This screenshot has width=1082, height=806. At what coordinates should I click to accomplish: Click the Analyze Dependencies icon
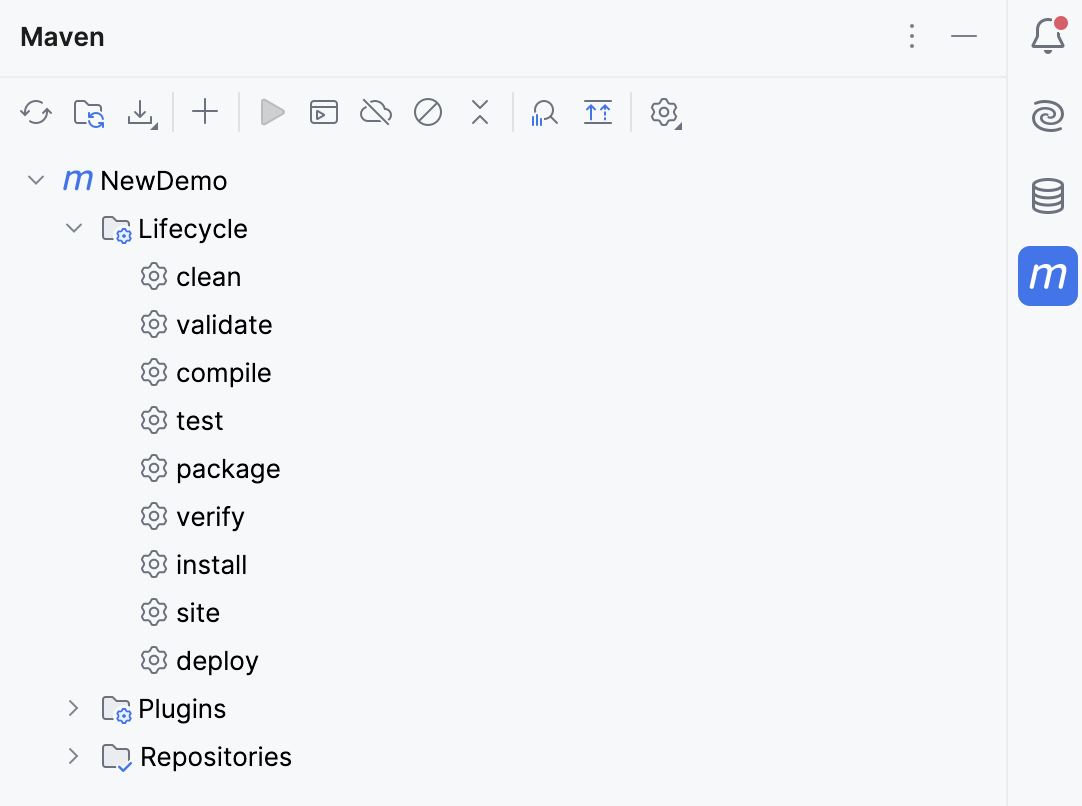coord(544,112)
